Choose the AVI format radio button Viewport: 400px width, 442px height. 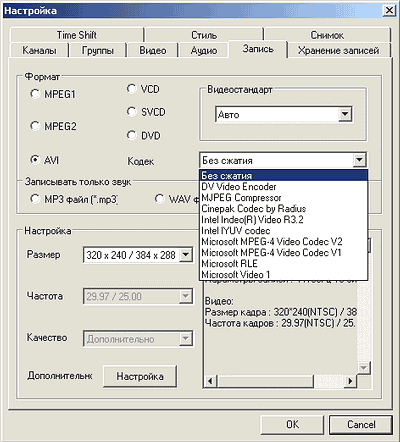pyautogui.click(x=35, y=160)
